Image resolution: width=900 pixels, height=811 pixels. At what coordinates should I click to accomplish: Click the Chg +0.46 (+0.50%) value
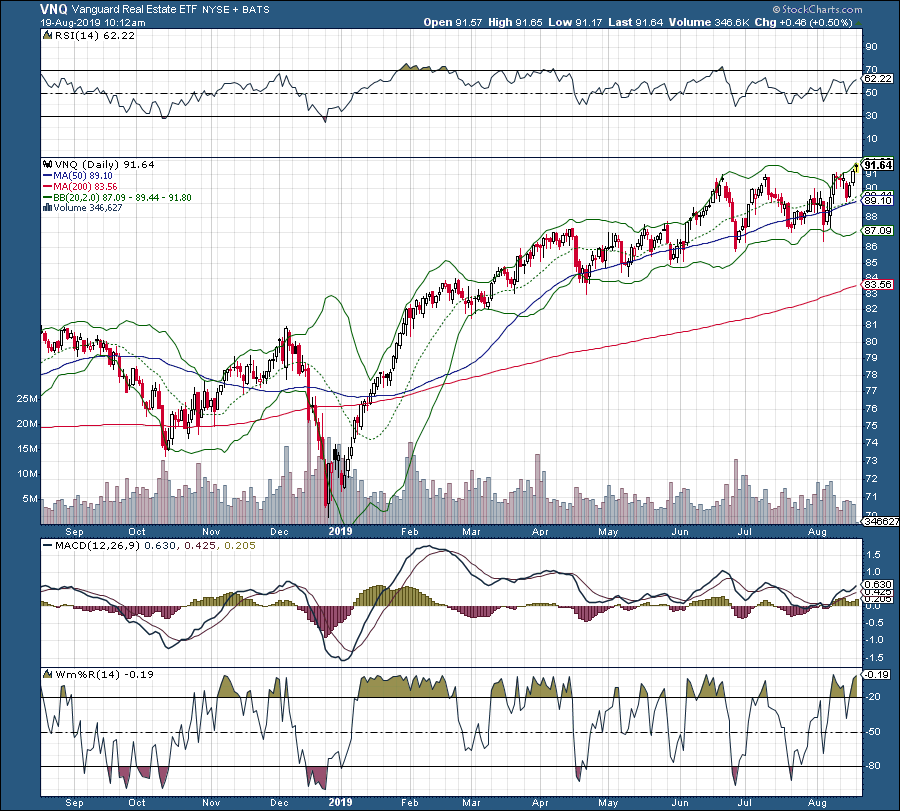(x=803, y=22)
